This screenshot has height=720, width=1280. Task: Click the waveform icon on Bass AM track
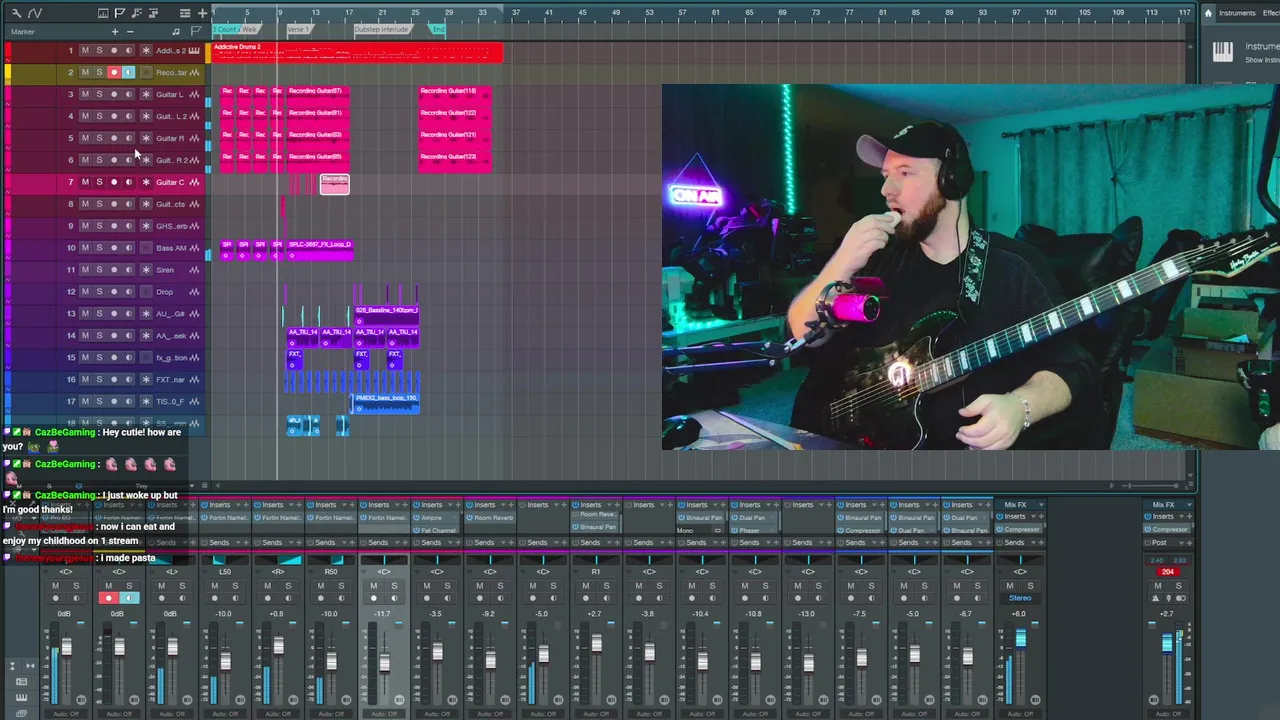(194, 248)
